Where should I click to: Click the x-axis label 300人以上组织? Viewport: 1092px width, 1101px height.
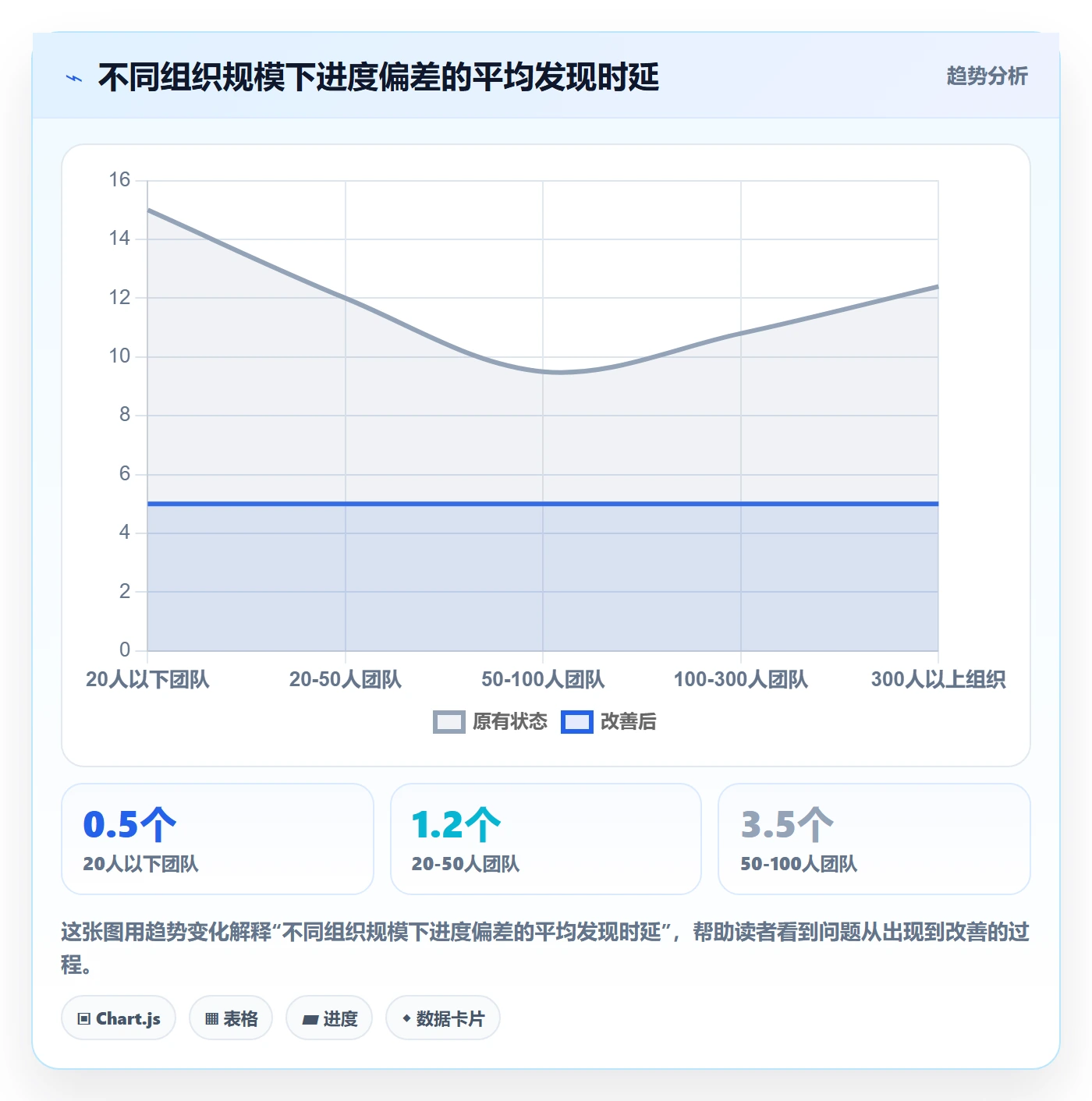(938, 679)
